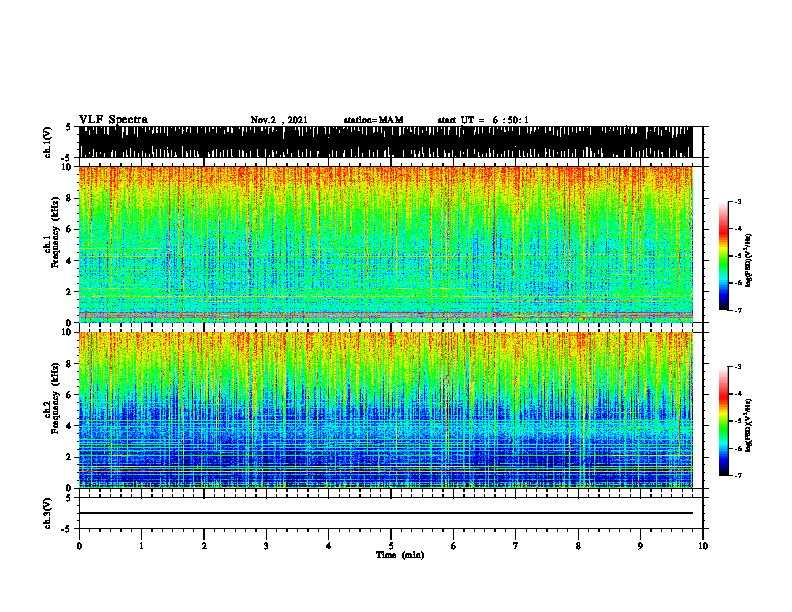792x612 pixels.
Task: Click the ch.3 flat voltage trace line
Action: tap(385, 513)
